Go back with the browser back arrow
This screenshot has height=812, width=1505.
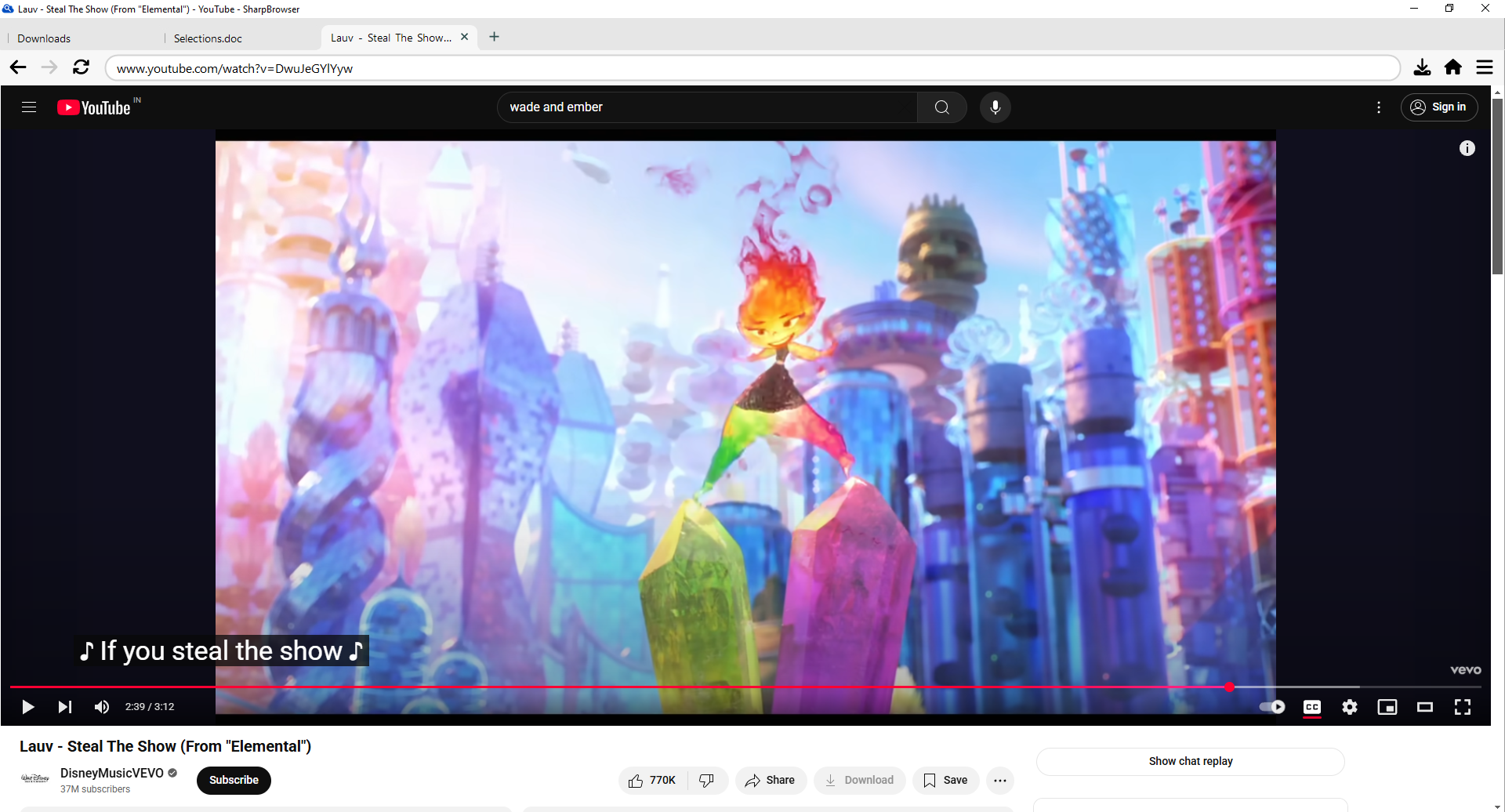18,67
